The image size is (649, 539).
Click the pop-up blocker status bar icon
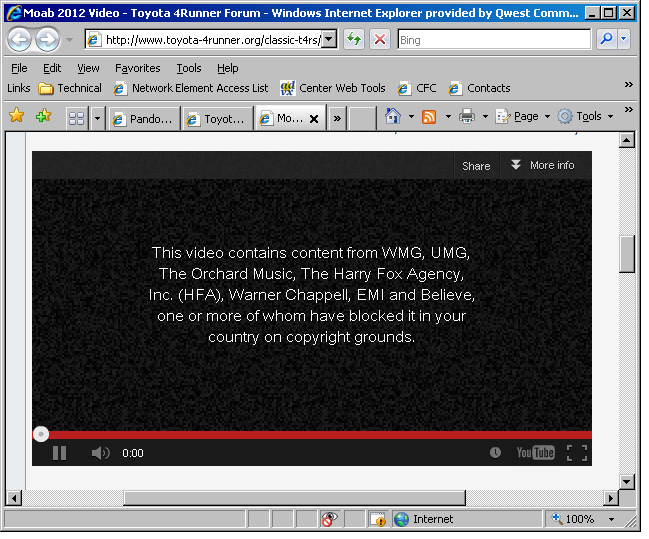pyautogui.click(x=330, y=520)
